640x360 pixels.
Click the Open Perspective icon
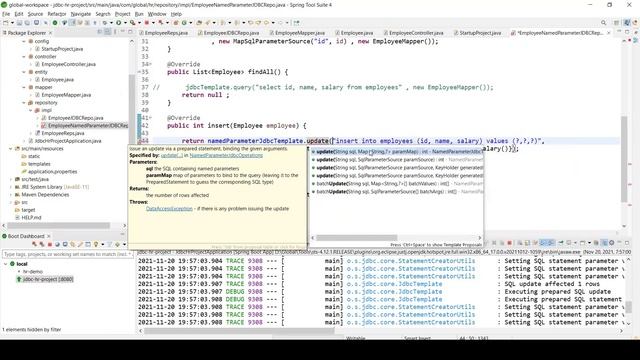(616, 23)
